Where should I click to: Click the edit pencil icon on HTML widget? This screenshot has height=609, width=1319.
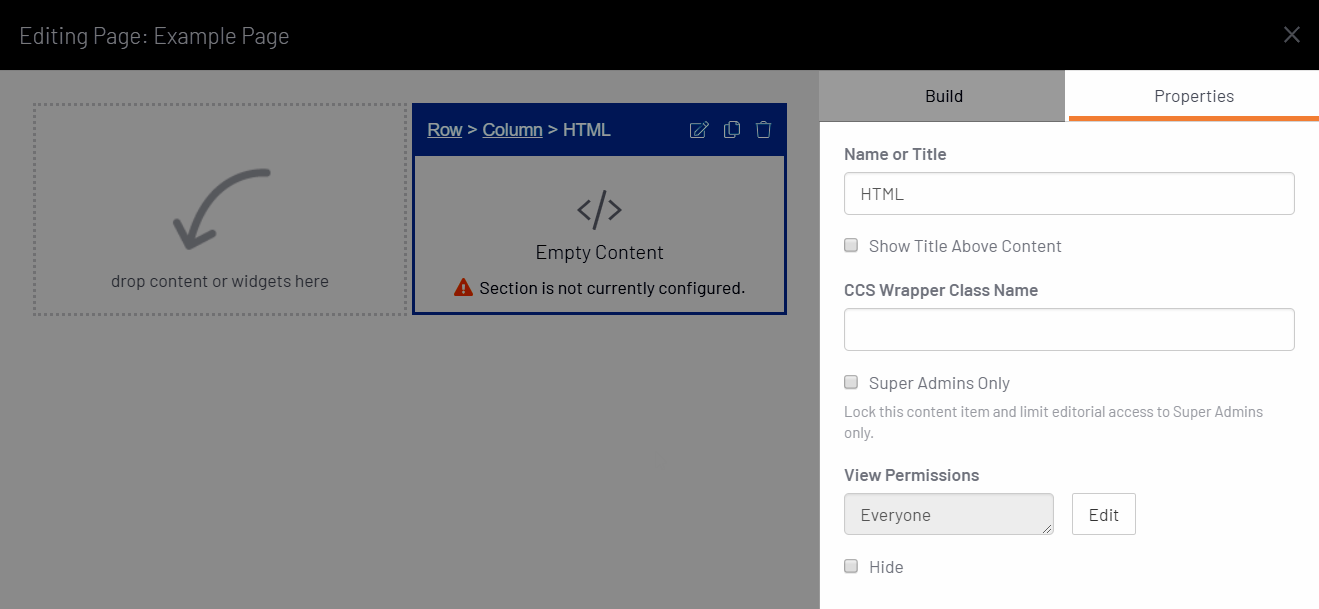point(699,130)
